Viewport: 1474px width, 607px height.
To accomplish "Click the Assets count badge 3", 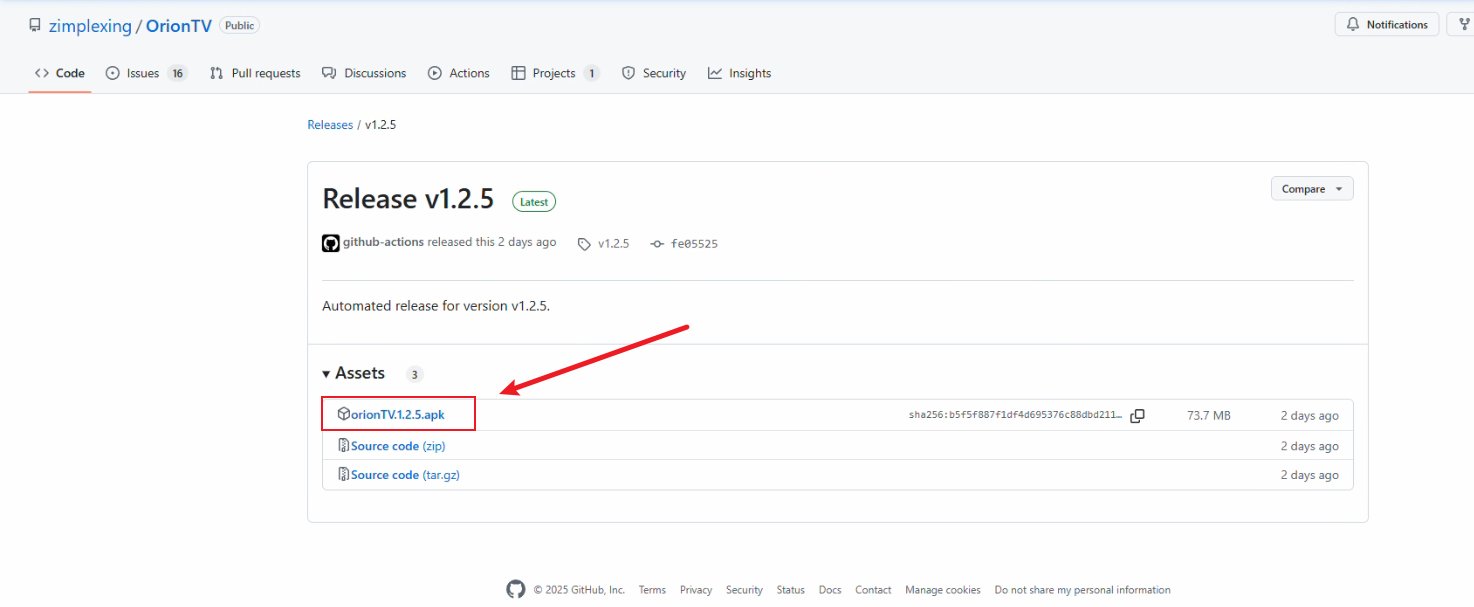I will tap(414, 375).
